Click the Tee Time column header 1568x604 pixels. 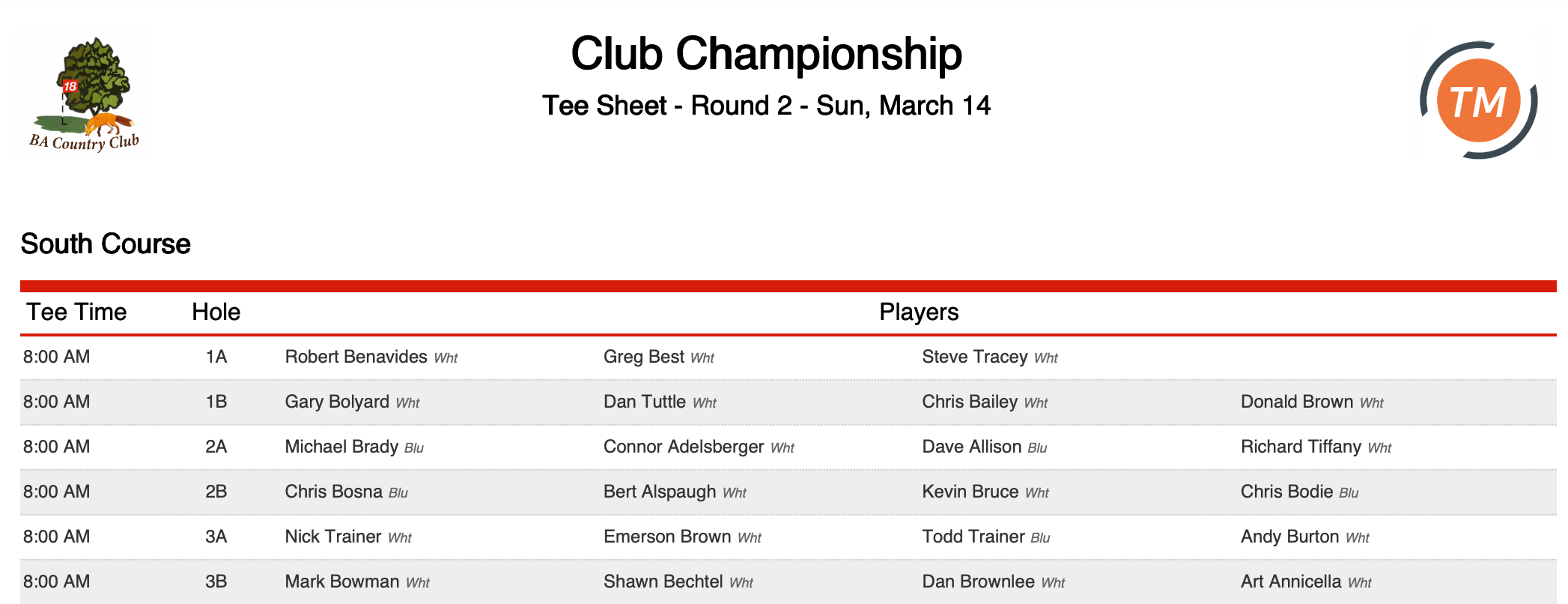click(76, 312)
